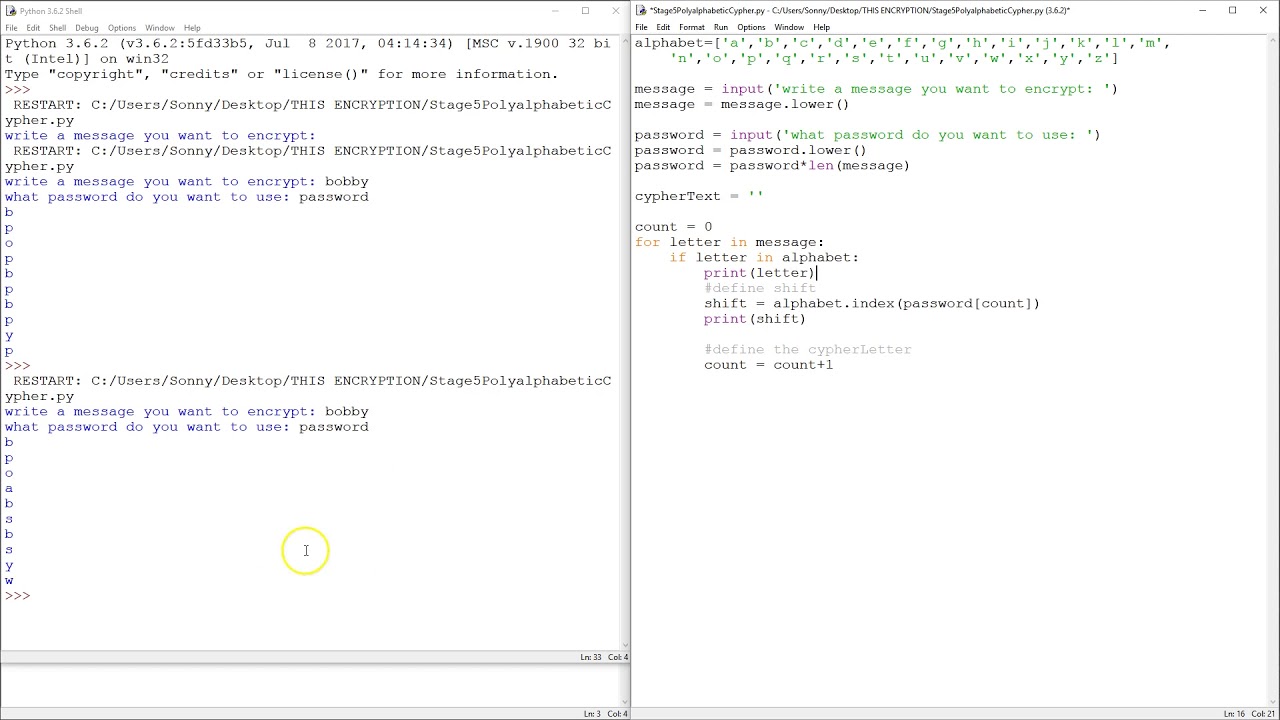Viewport: 1280px width, 720px height.
Task: Click the output letter 'w' in the Shell
Action: (x=9, y=581)
